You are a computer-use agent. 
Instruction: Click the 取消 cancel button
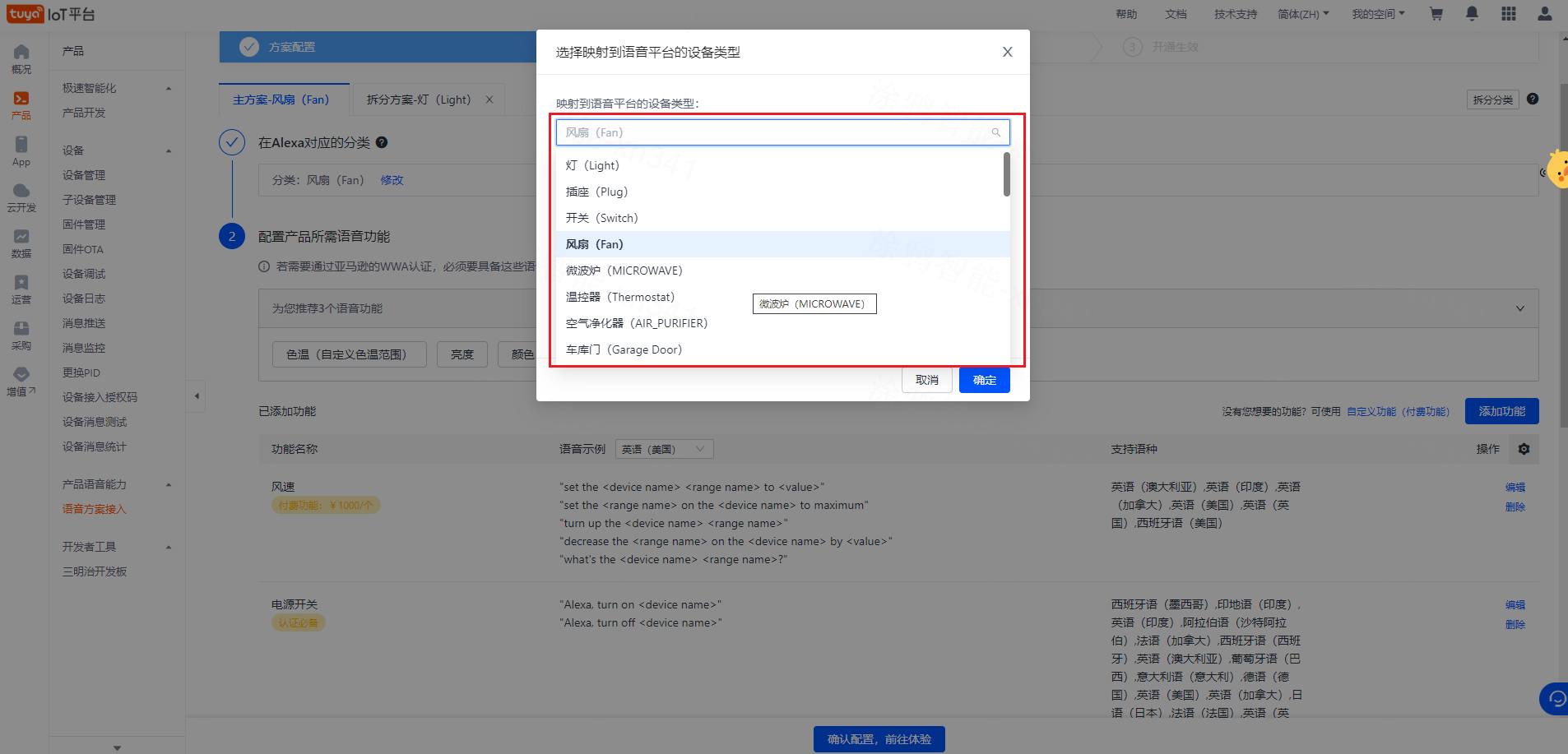926,380
